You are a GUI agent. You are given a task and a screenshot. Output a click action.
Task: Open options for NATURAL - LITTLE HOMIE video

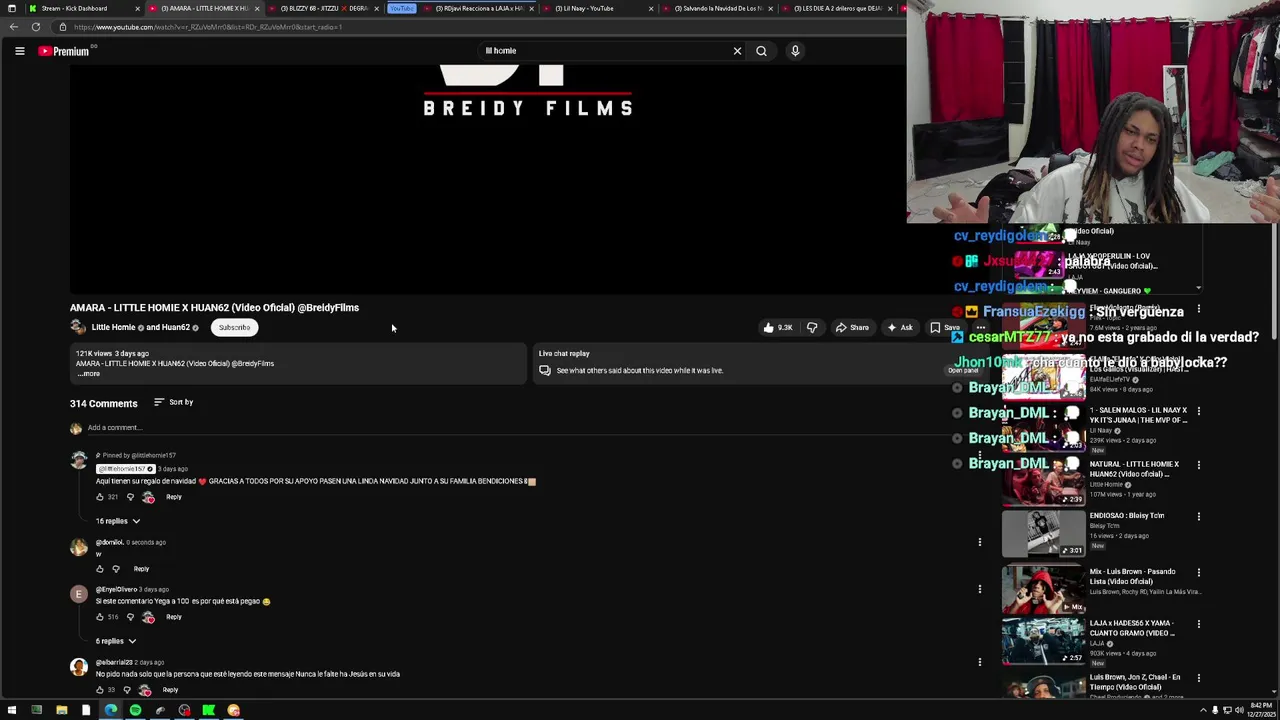[x=1199, y=465]
